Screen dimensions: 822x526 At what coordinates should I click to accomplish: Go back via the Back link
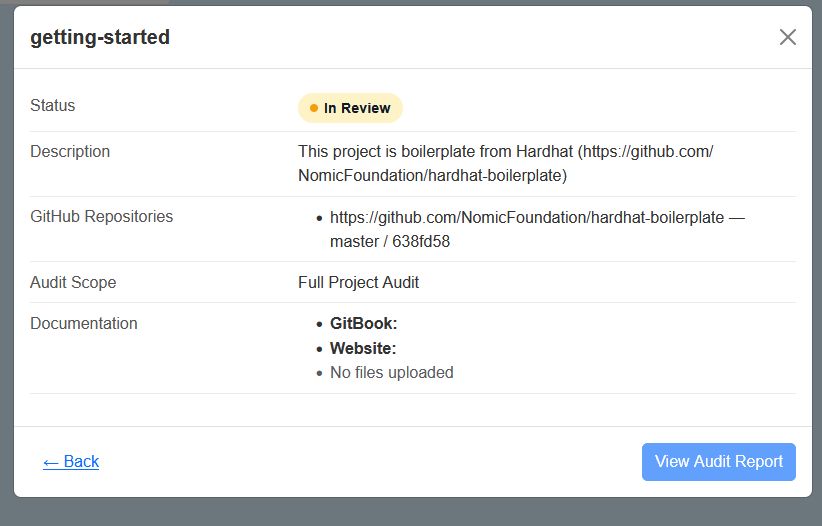coord(71,461)
